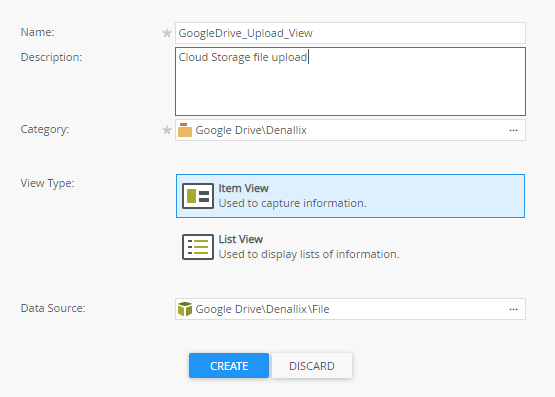Click the Item View layout icon
The height and width of the screenshot is (397, 555).
point(198,196)
